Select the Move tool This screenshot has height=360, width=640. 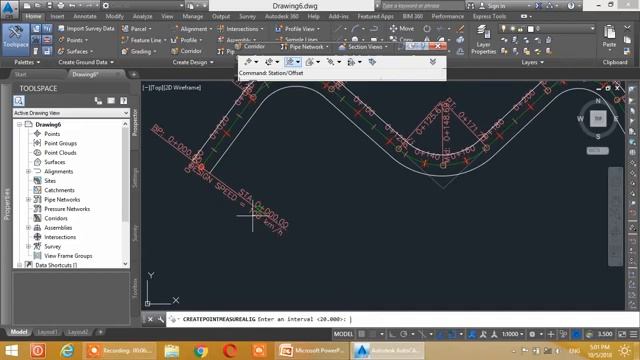point(402,29)
